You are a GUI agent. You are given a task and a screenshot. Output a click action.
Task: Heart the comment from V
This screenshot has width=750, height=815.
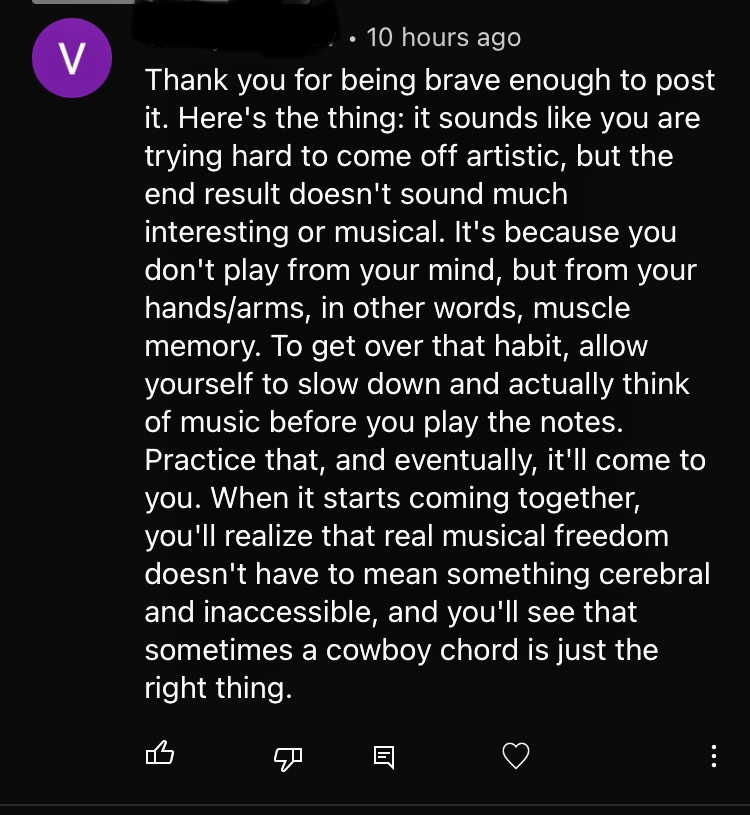[516, 755]
